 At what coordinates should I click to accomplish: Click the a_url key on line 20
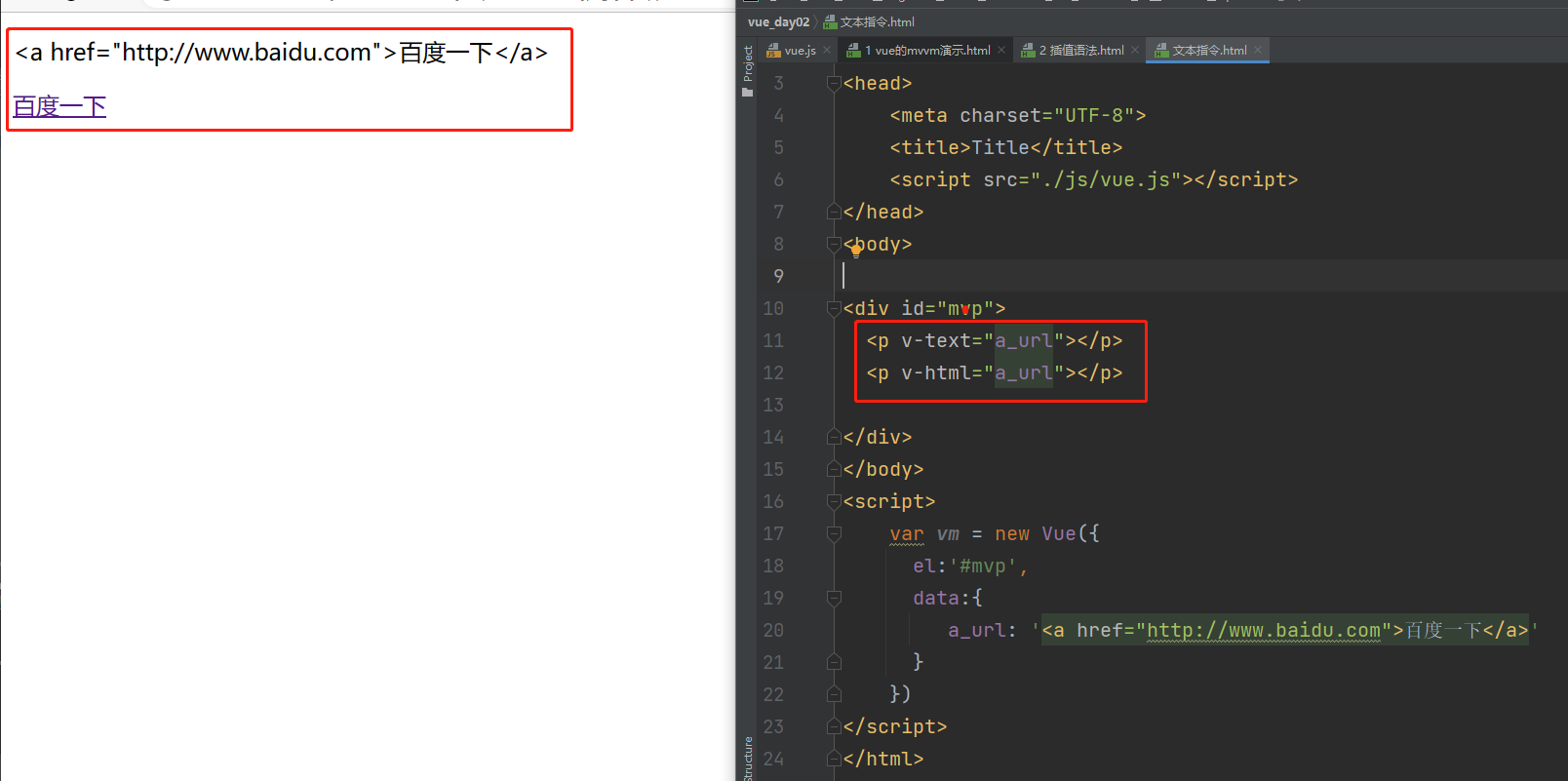[977, 630]
